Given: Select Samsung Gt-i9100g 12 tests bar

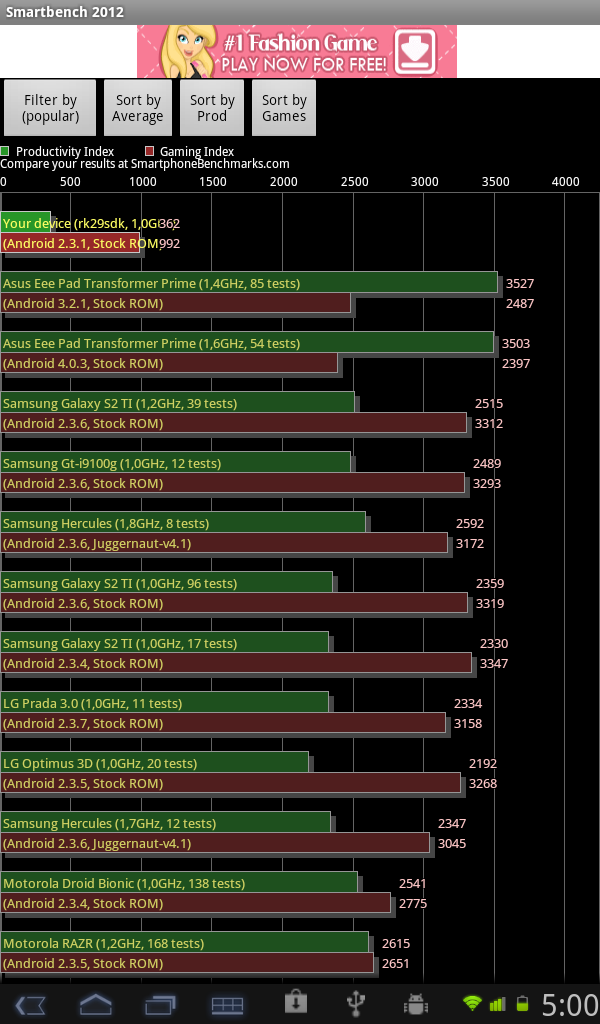Looking at the screenshot, I should tap(176, 463).
